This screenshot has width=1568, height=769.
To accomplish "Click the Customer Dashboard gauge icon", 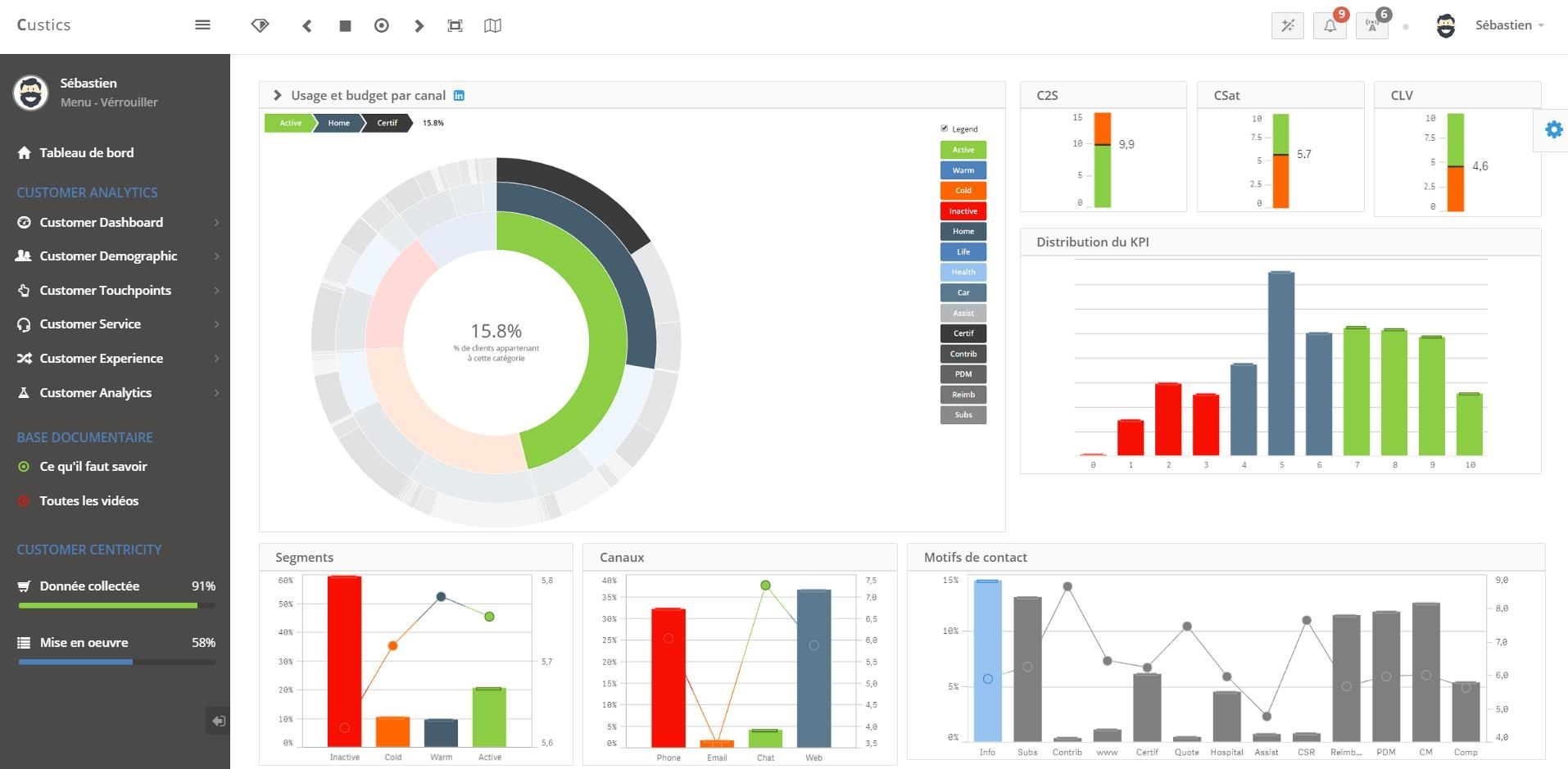I will [24, 222].
